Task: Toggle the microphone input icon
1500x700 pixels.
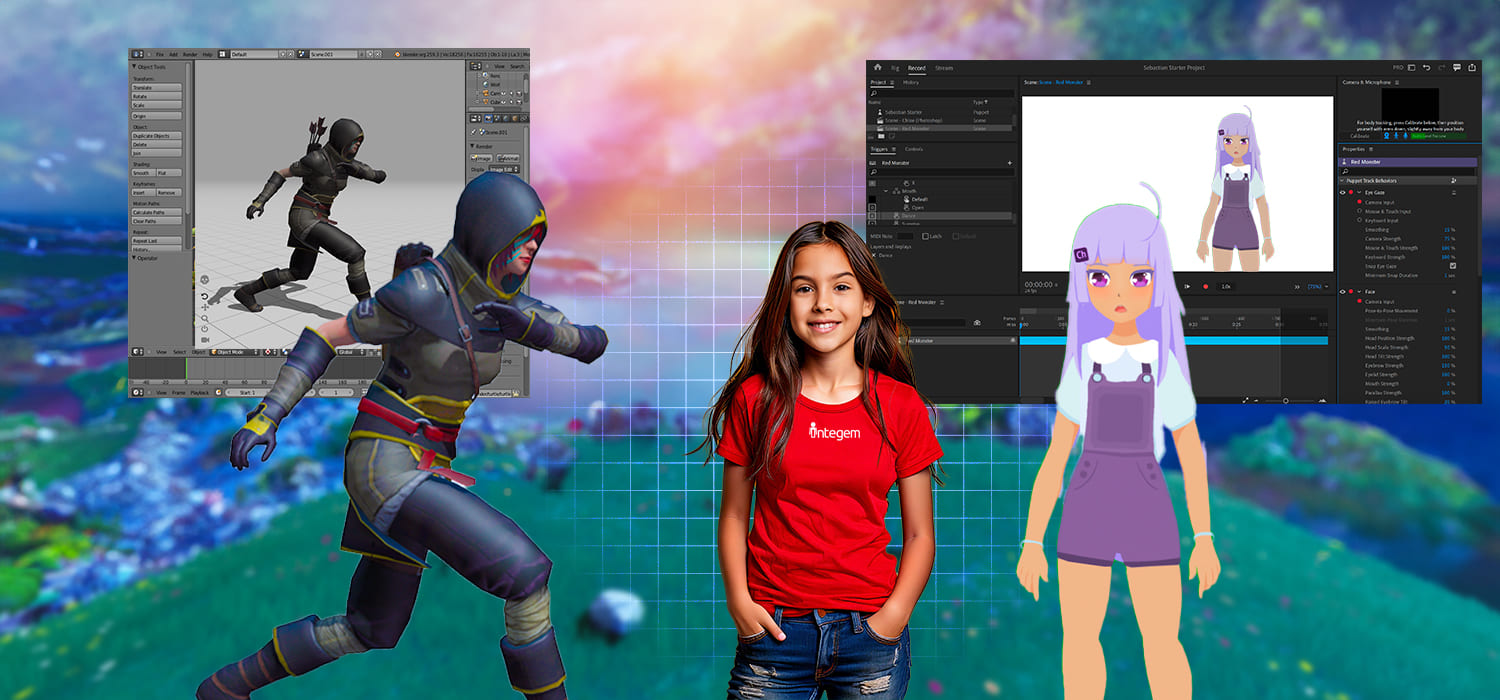Action: [x=1405, y=135]
